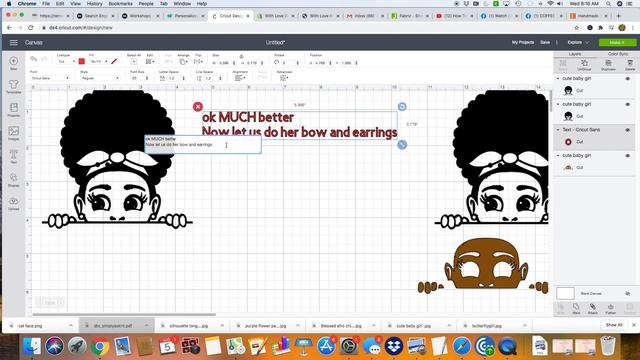640x360 pixels.
Task: Open the Font dropdown showing Cricut Sans
Action: 50,78
